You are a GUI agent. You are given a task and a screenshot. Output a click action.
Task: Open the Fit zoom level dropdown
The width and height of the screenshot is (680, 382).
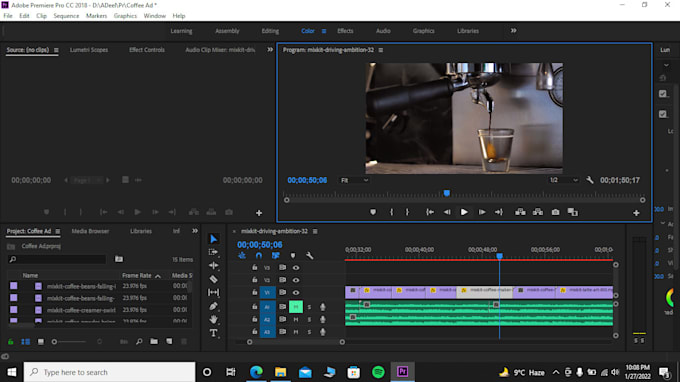point(354,180)
